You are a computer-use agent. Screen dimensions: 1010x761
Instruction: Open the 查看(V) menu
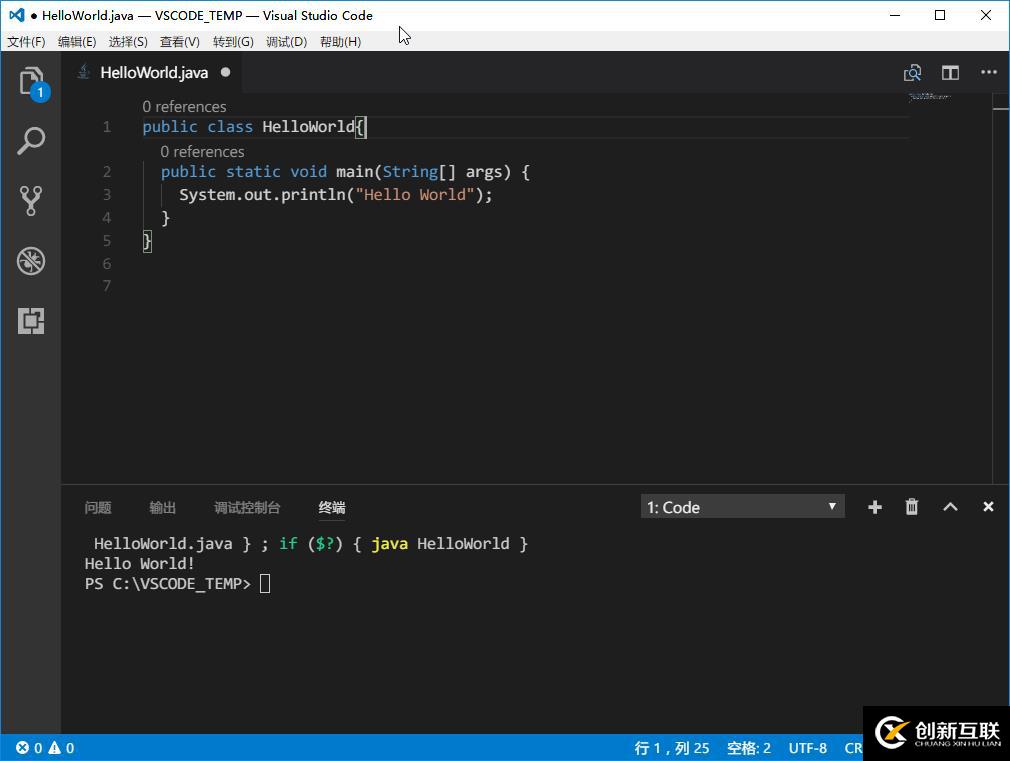coord(180,42)
